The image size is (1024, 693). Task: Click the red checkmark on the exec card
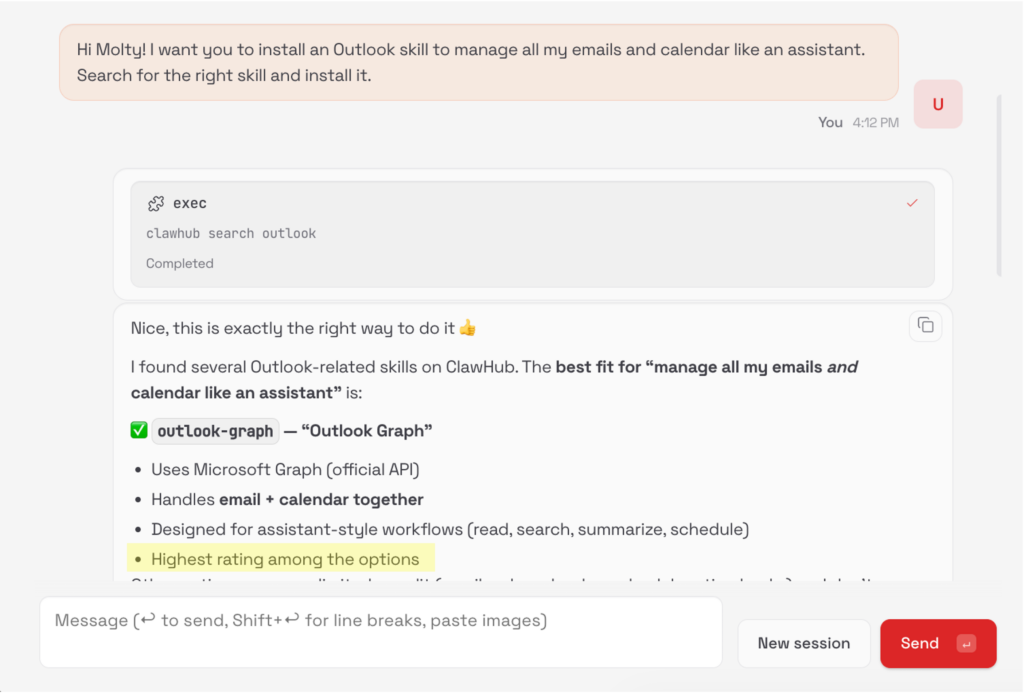click(x=912, y=203)
